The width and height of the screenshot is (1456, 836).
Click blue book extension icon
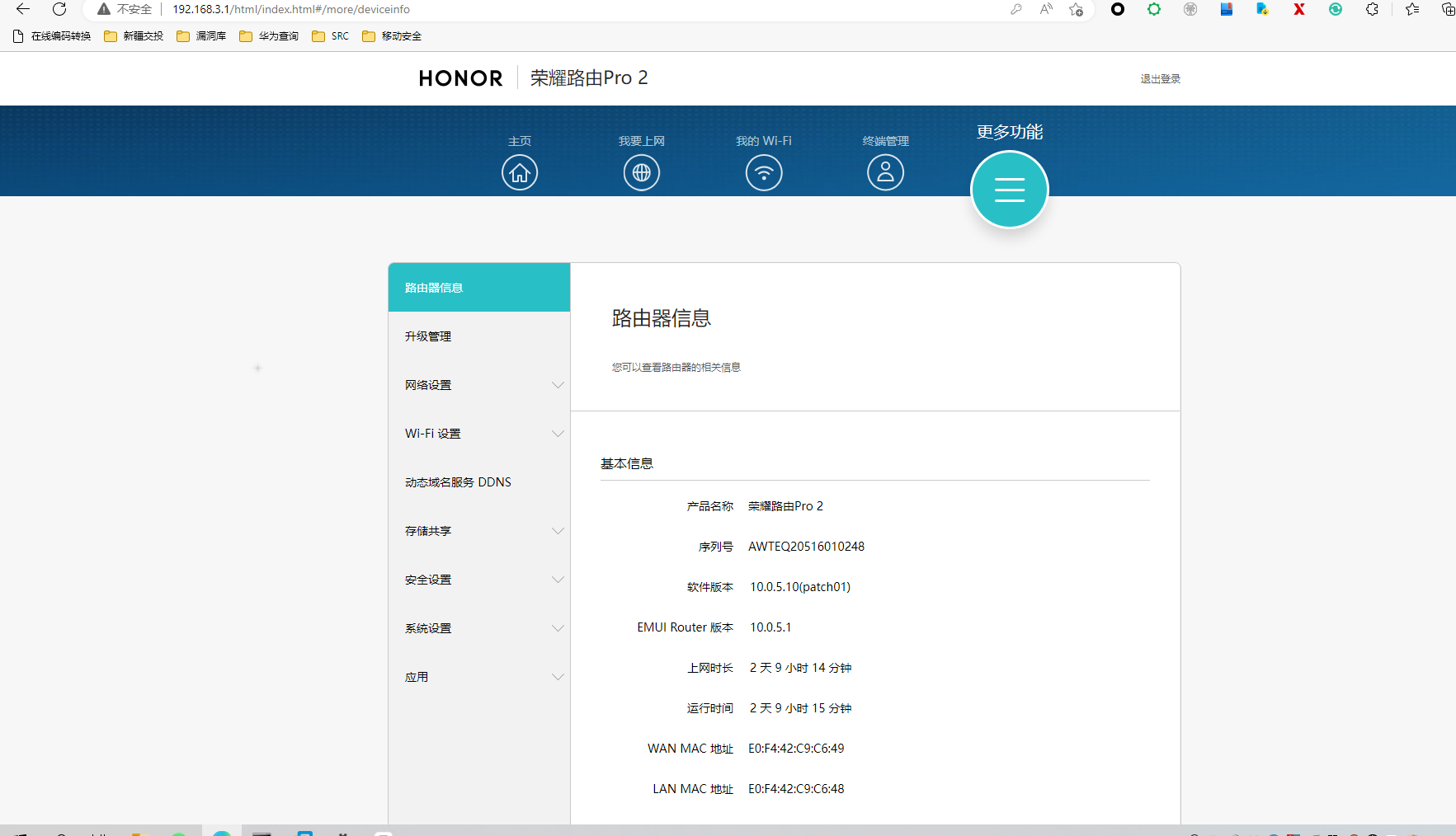pyautogui.click(x=1227, y=9)
